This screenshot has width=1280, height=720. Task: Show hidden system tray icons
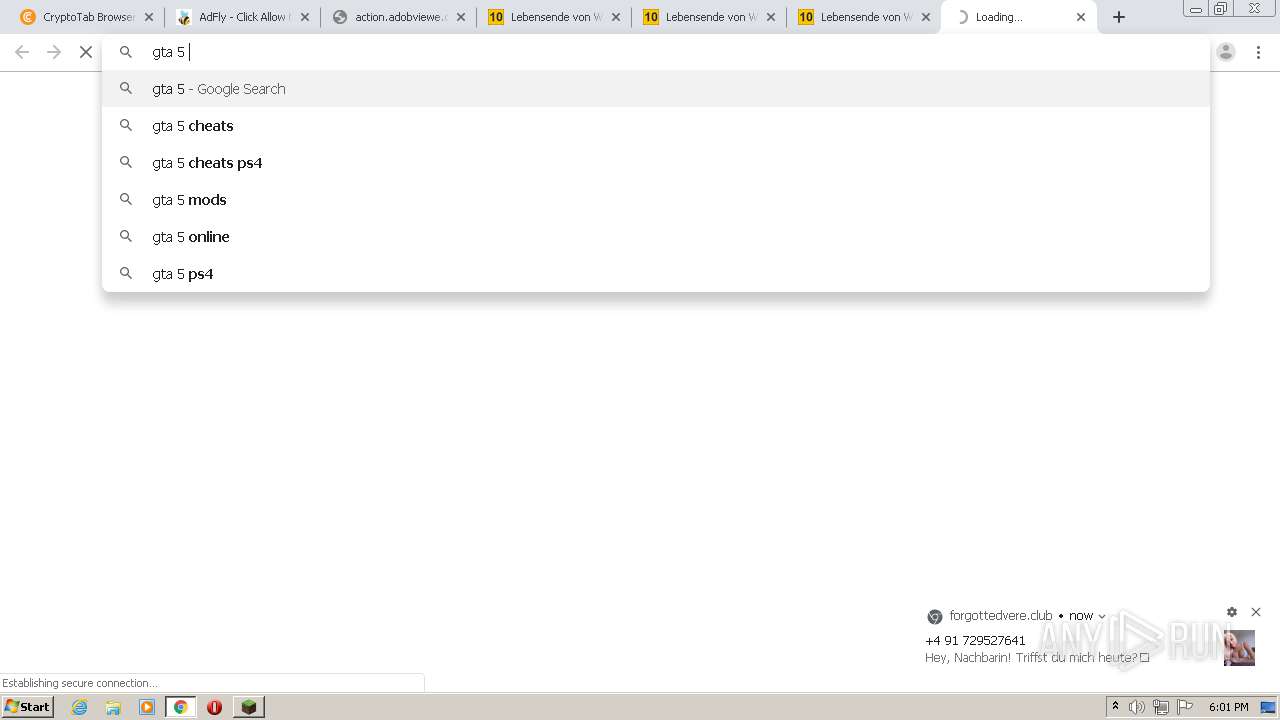click(x=1116, y=707)
